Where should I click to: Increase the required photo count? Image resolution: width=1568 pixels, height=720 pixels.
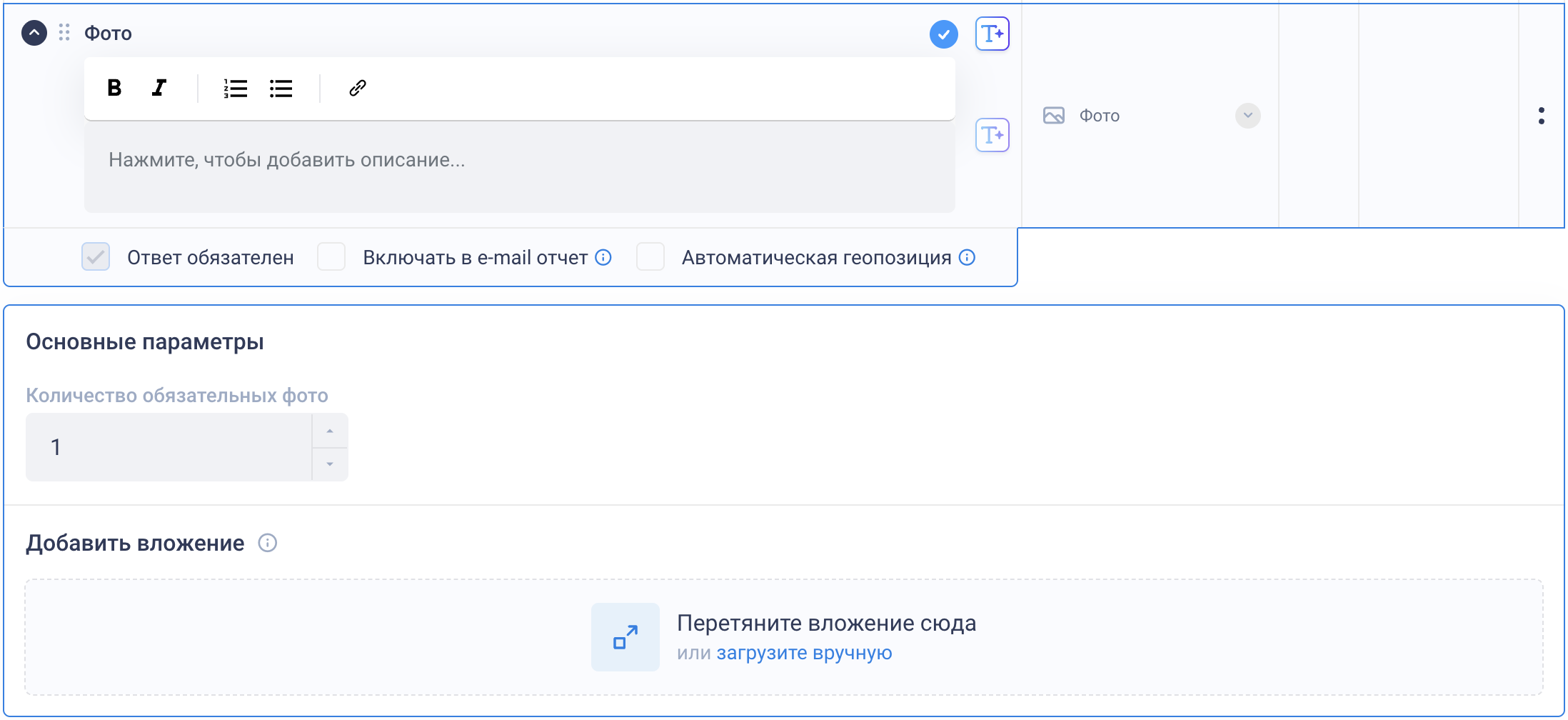pyautogui.click(x=330, y=431)
